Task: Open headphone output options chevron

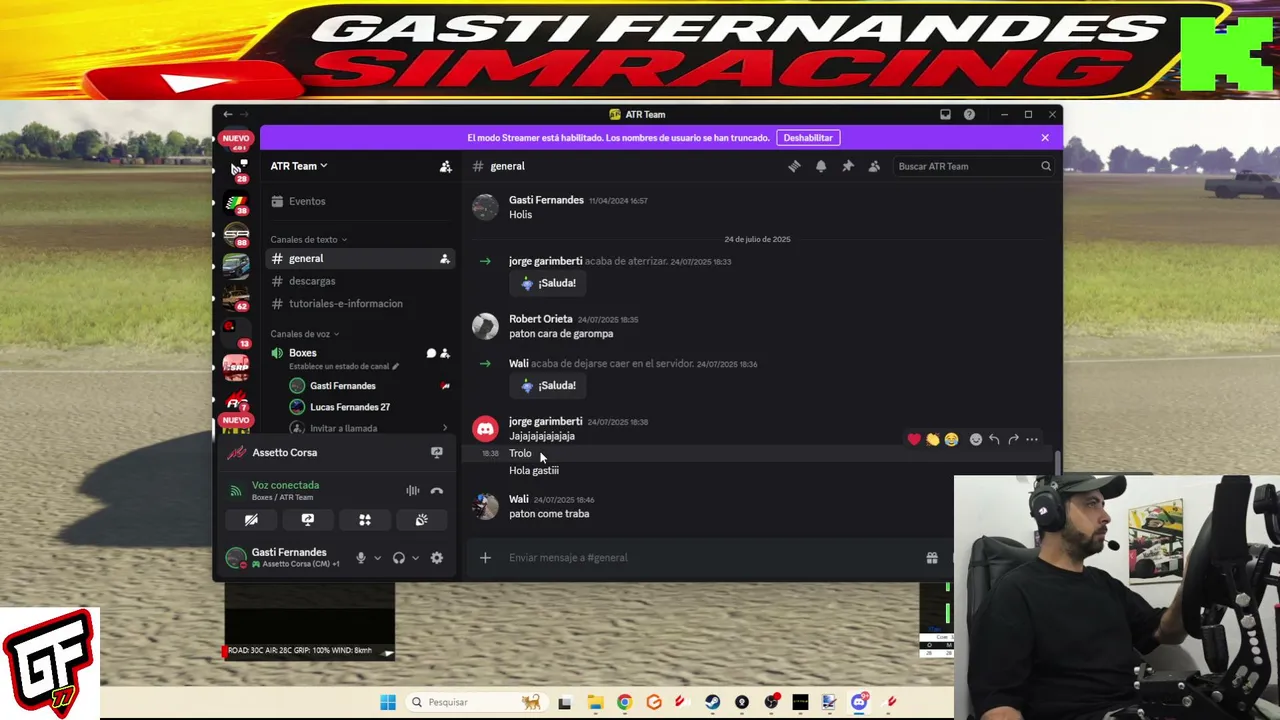Action: 415,558
